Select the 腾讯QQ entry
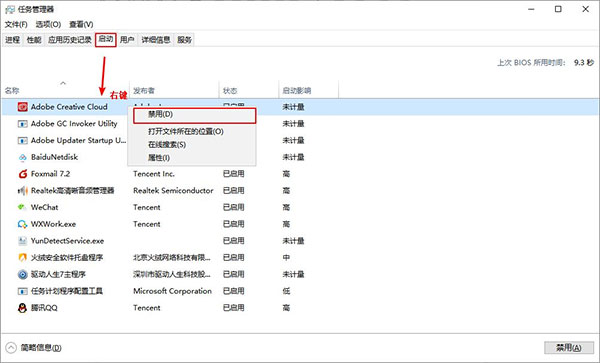This screenshot has height=363, width=600. (44, 308)
